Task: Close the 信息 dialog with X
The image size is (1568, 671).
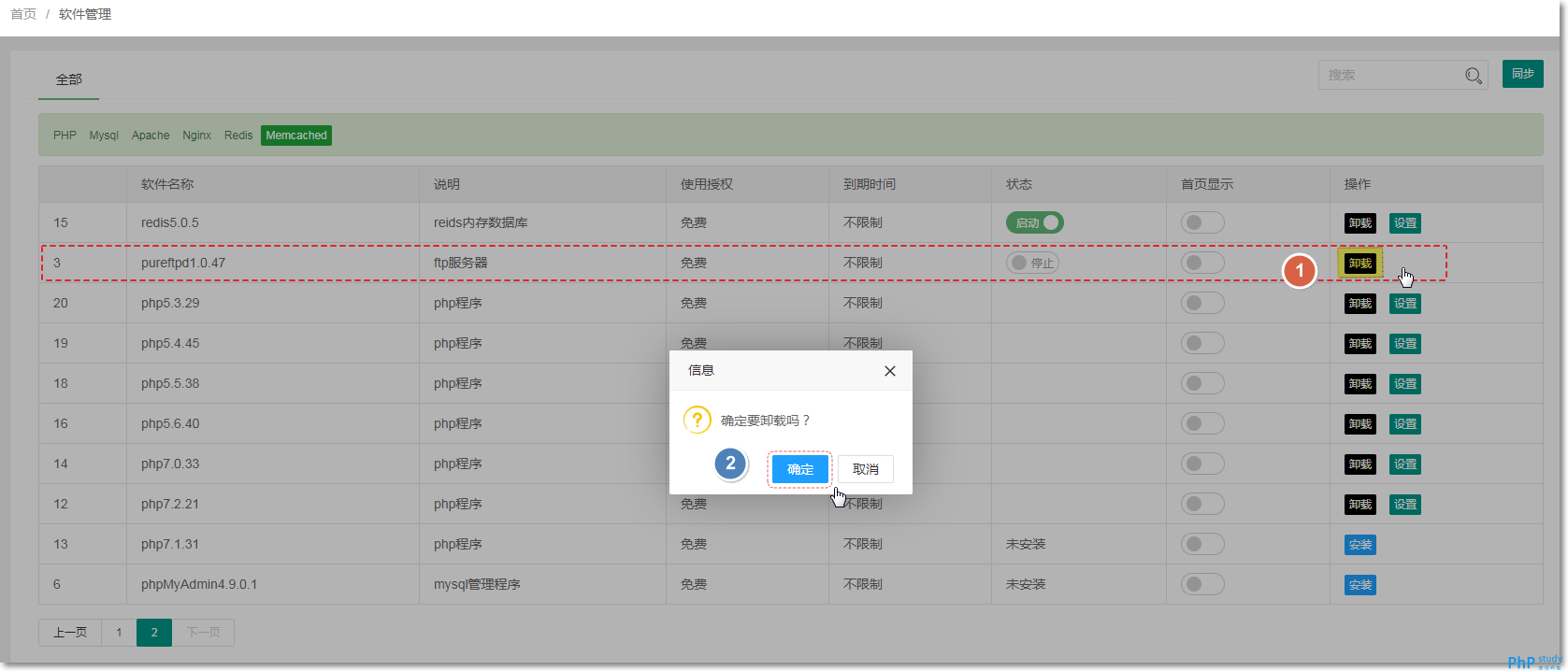Action: [889, 371]
